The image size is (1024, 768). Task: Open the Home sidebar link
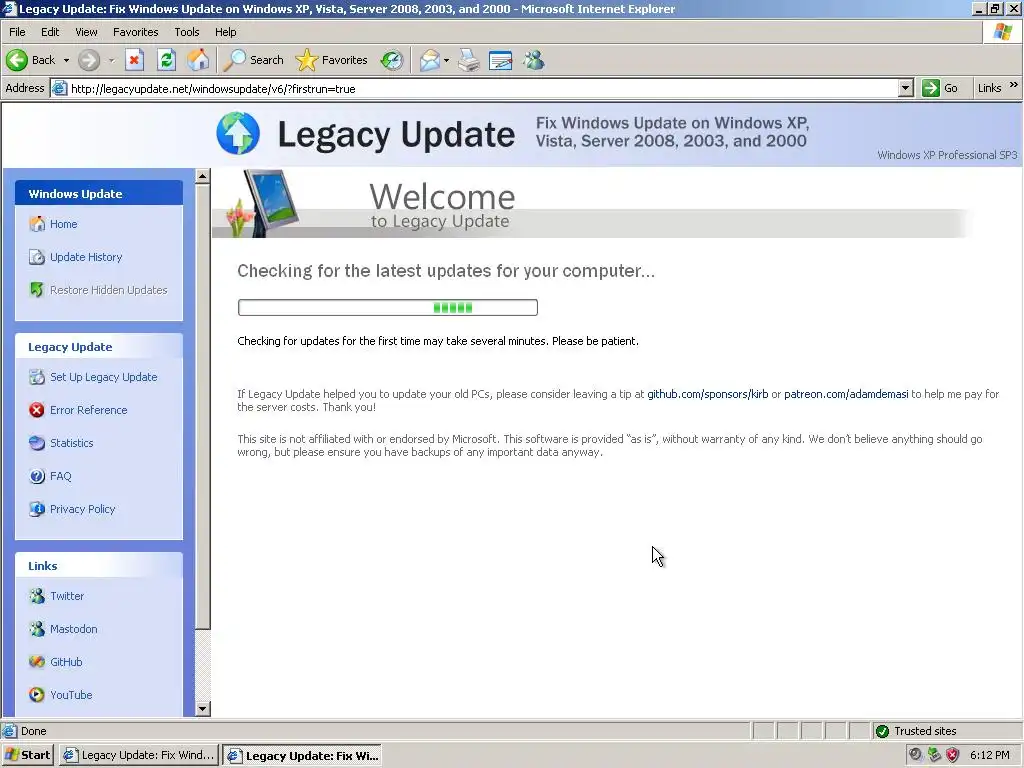[x=63, y=224]
